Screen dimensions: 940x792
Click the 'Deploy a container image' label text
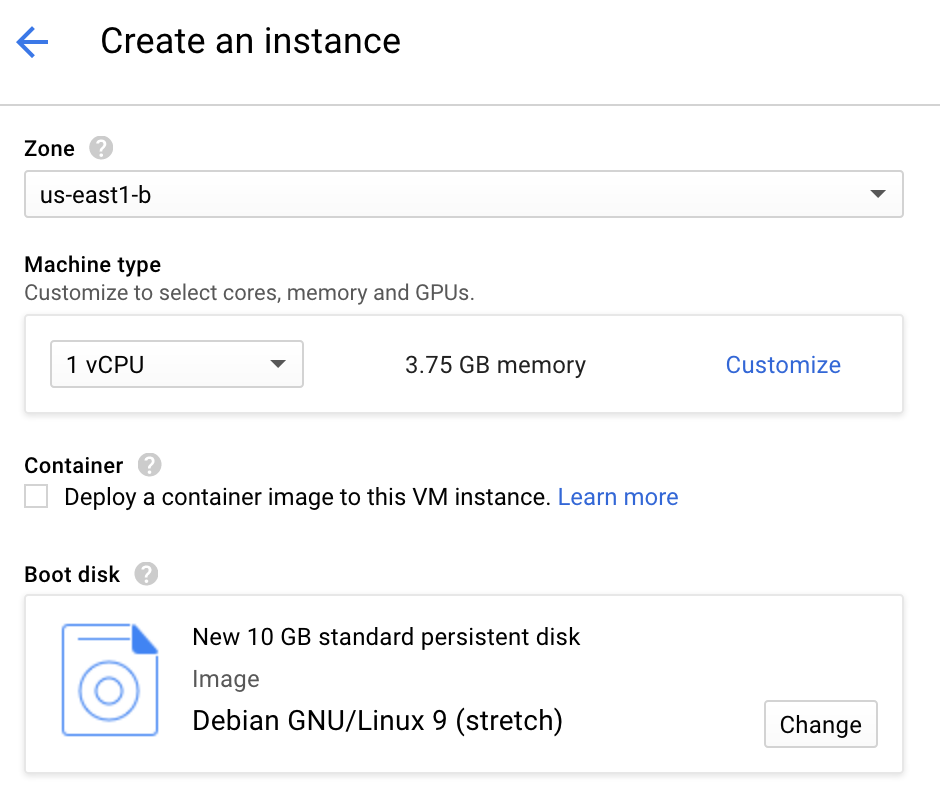tap(307, 497)
